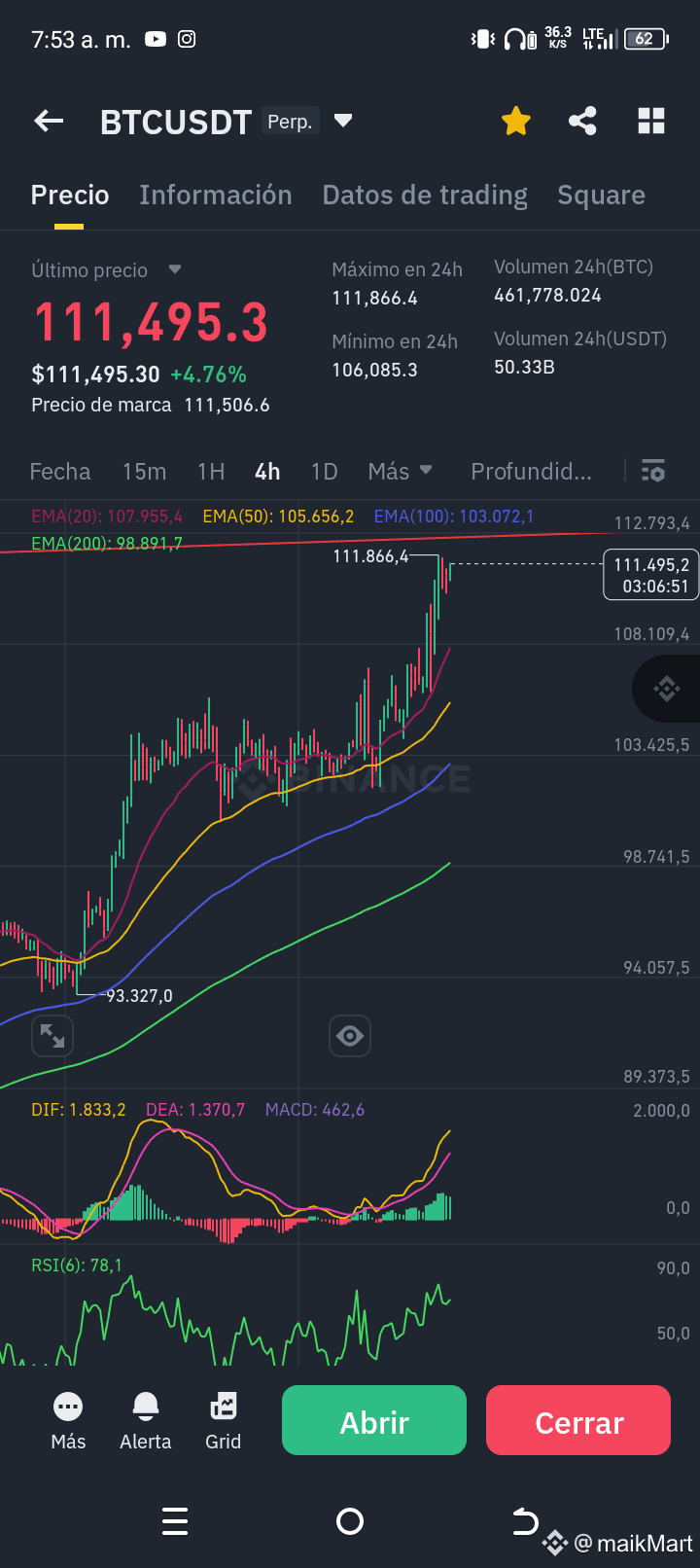
Task: Open Android recent apps menu
Action: pos(175,1521)
